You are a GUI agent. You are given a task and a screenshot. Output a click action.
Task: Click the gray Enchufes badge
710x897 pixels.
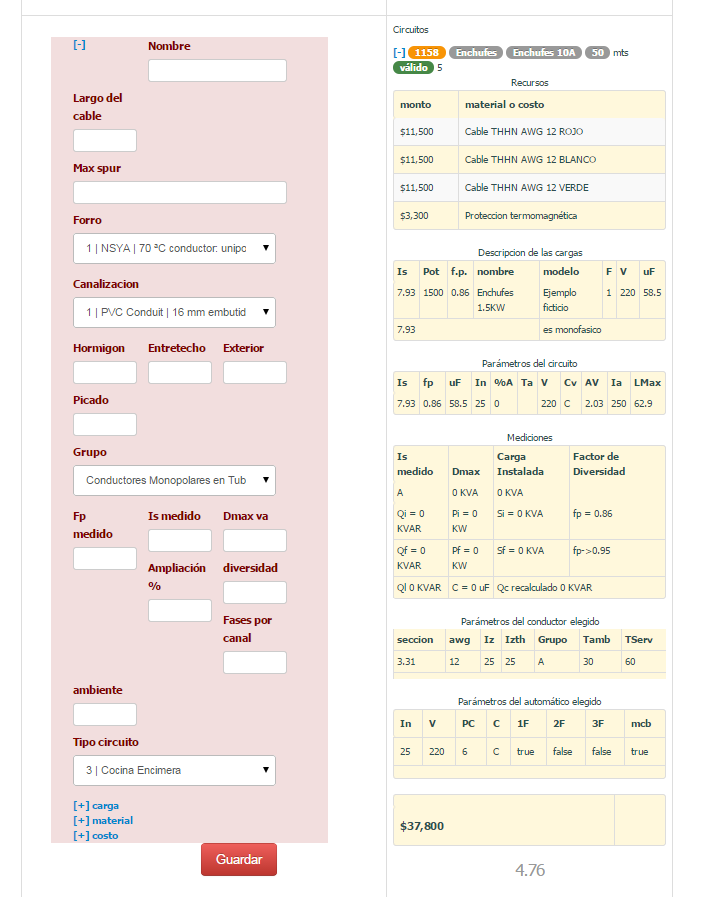[x=476, y=53]
